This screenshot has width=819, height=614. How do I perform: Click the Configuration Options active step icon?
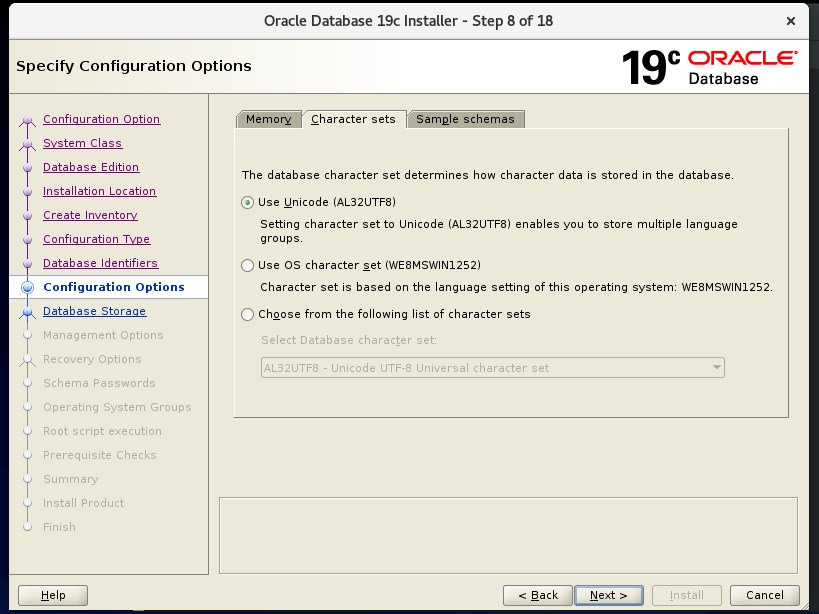[28, 287]
